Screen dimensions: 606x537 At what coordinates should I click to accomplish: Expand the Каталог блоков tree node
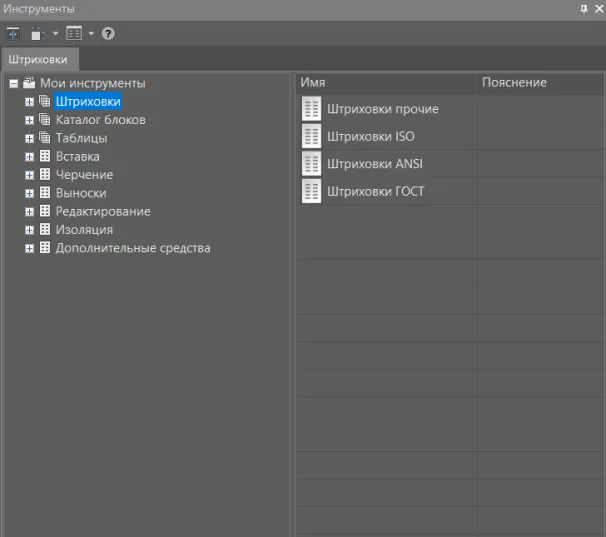[29, 120]
